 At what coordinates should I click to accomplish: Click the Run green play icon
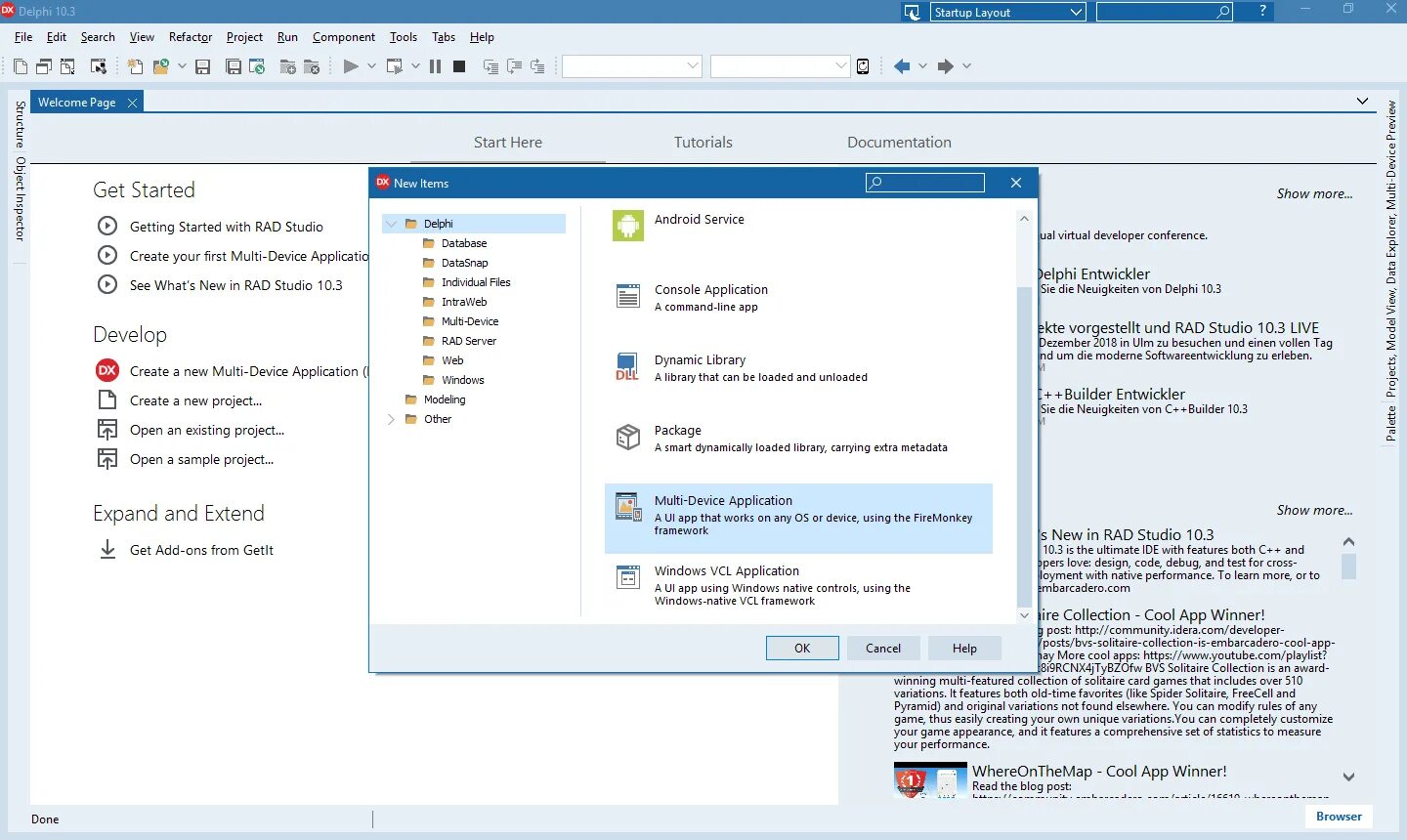coord(351,66)
